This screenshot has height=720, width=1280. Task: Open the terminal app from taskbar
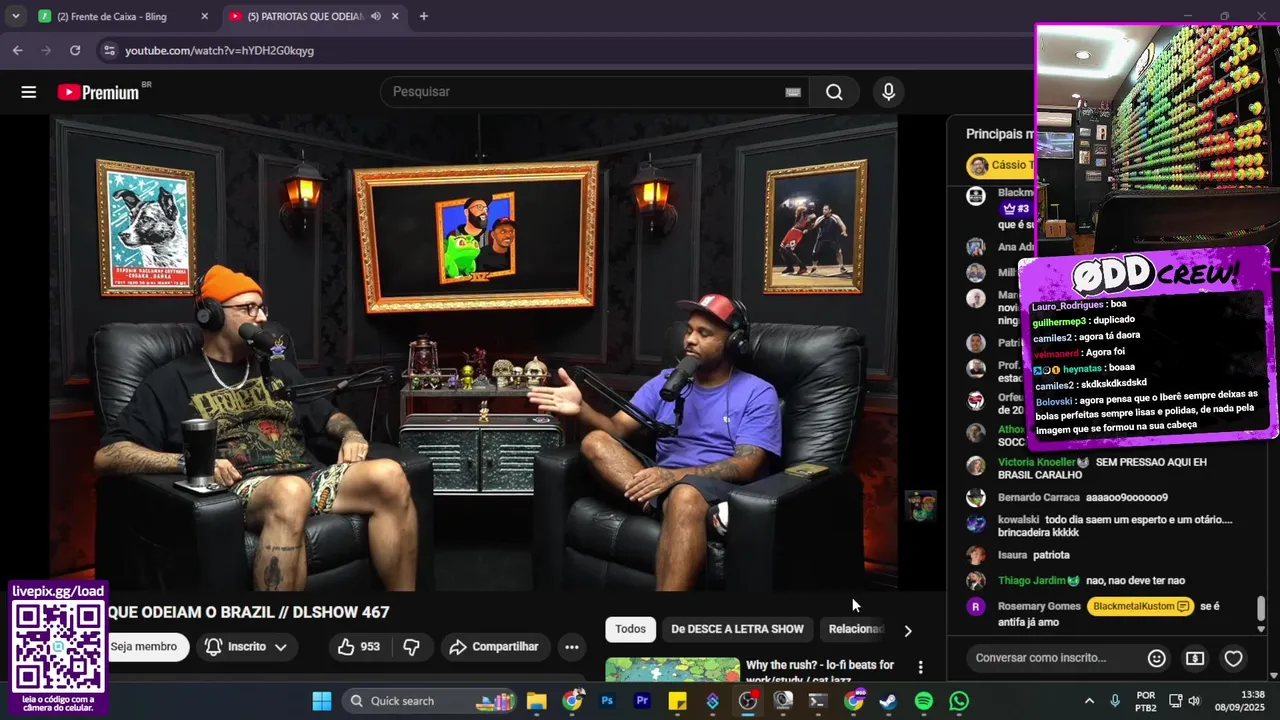[x=818, y=701]
